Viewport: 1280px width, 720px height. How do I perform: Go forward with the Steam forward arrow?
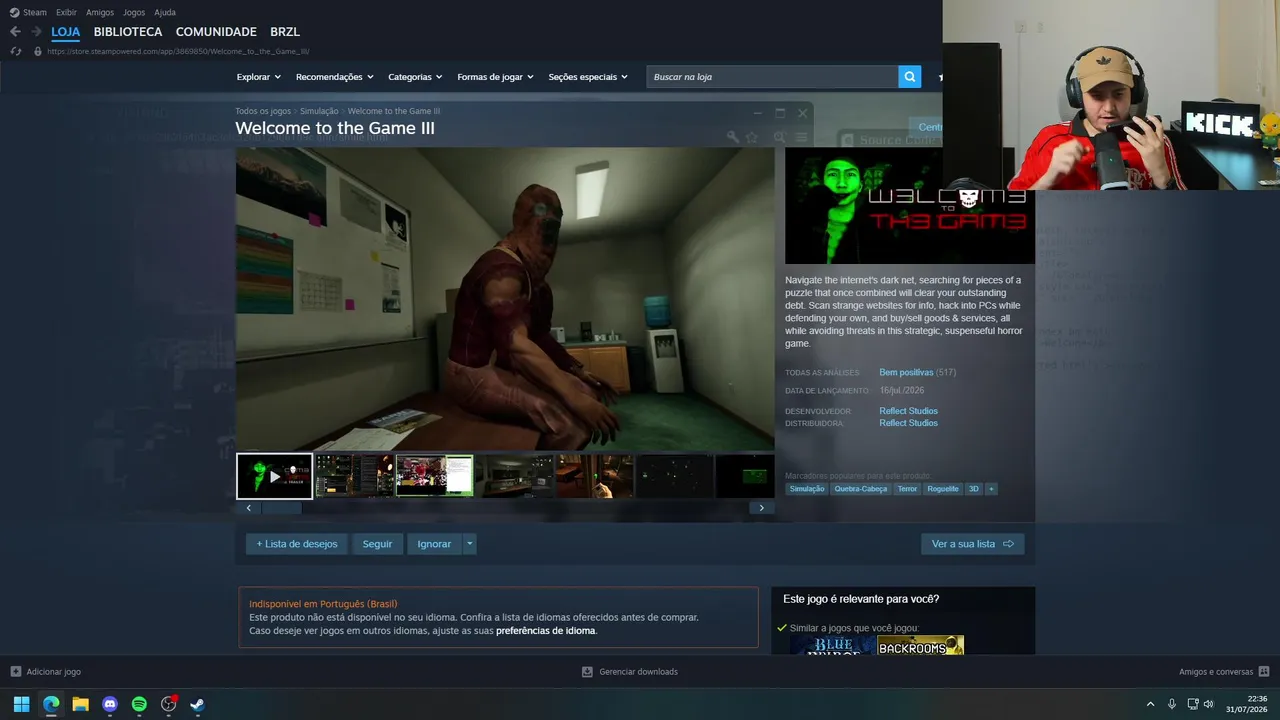(36, 32)
